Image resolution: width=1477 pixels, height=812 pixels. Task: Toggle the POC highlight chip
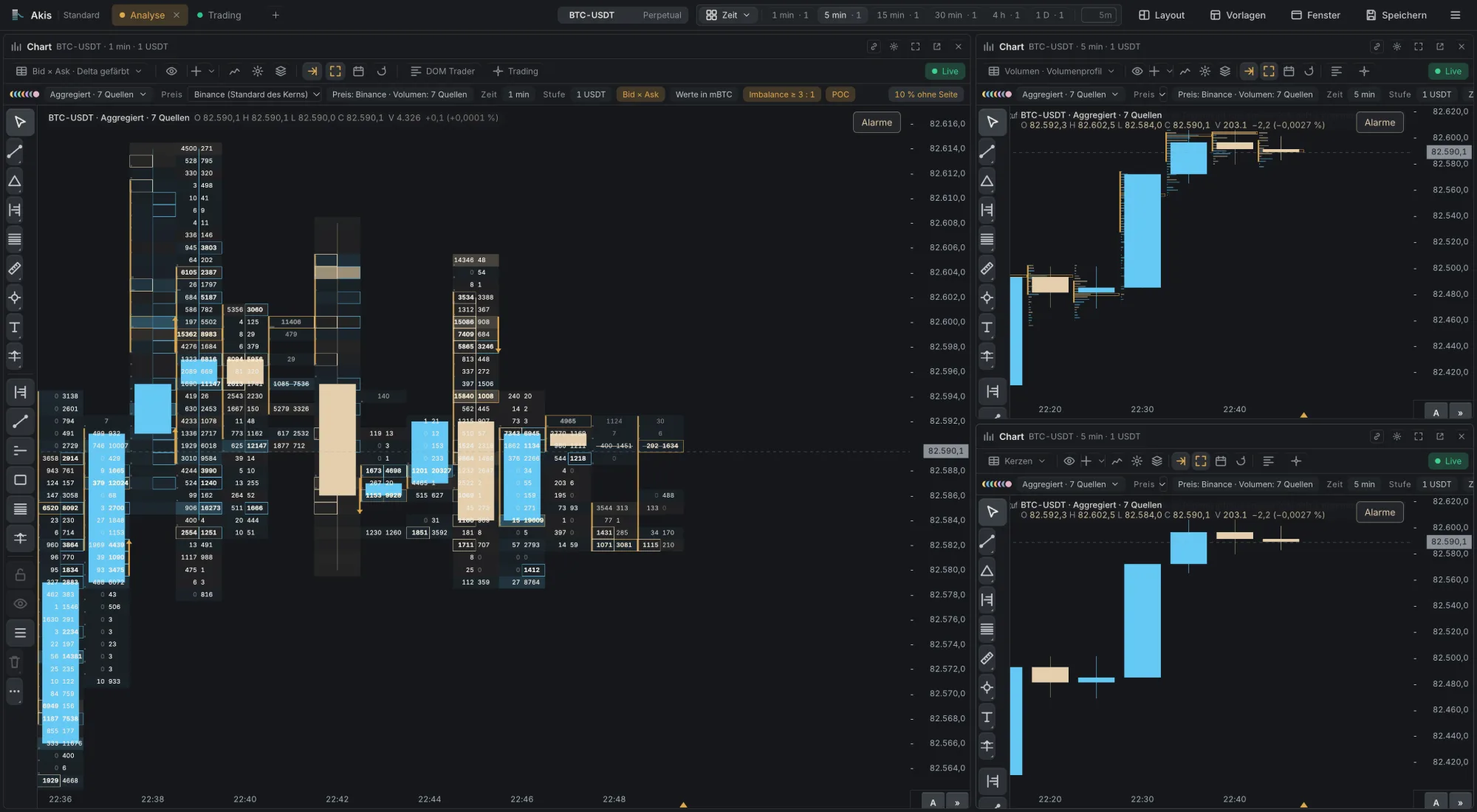tap(840, 94)
